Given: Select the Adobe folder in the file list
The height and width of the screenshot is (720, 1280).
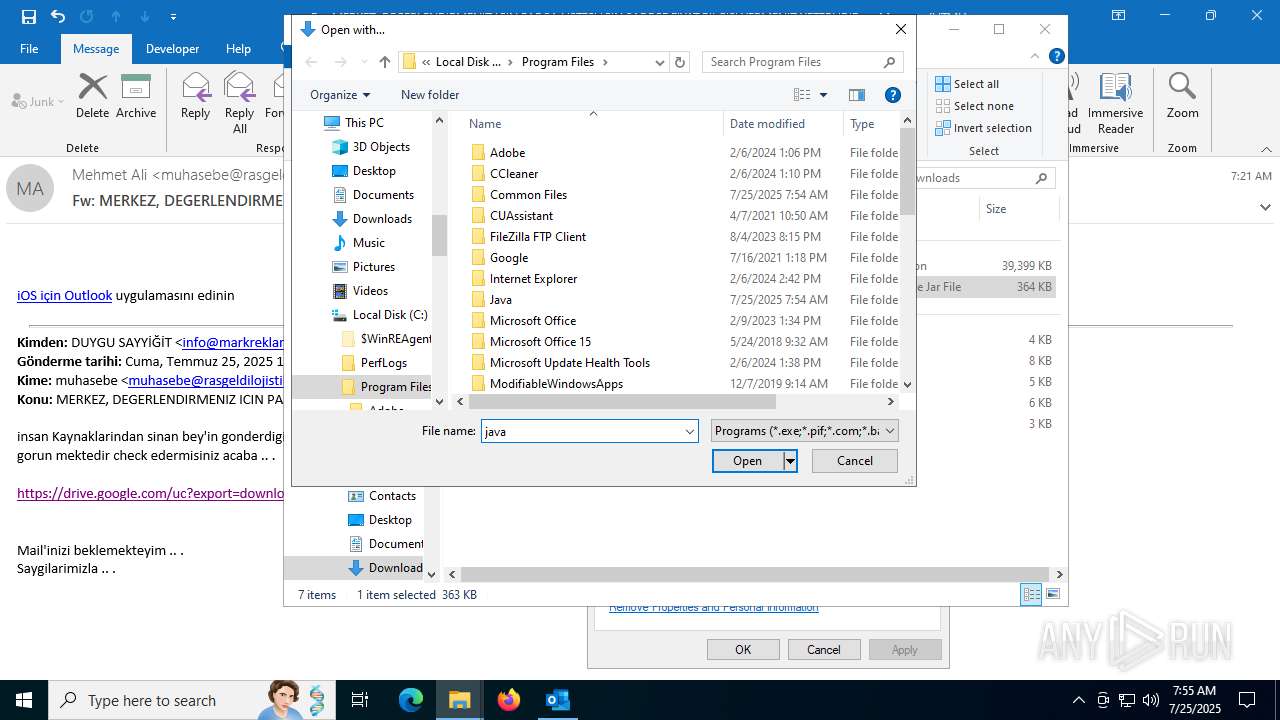Looking at the screenshot, I should point(507,153).
